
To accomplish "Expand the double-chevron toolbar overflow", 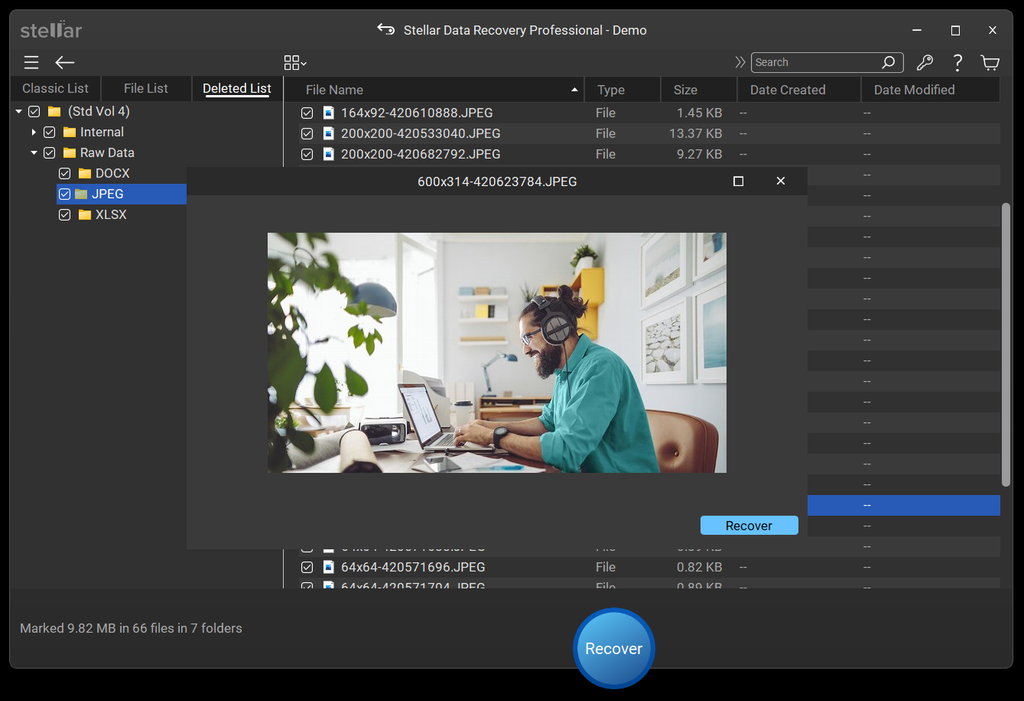I will [740, 62].
